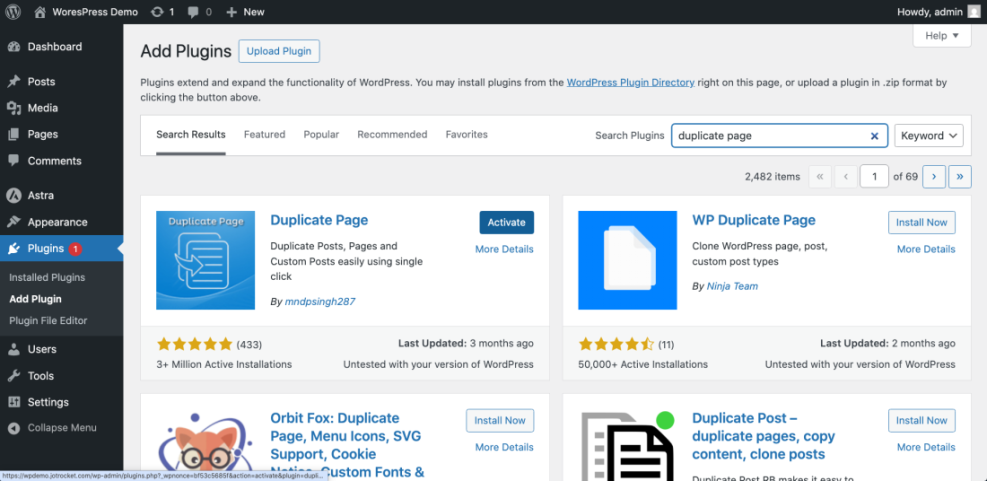Click the Plugins plug icon
This screenshot has height=481, width=987.
pos(14,249)
